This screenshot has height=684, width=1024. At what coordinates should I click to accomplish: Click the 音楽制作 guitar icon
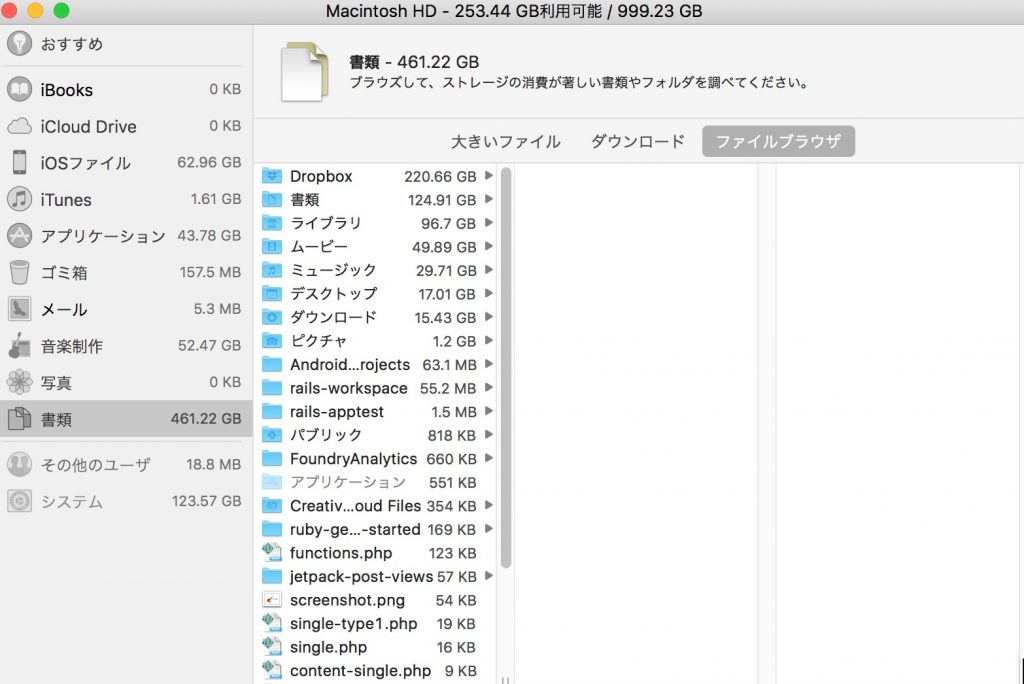tap(20, 347)
